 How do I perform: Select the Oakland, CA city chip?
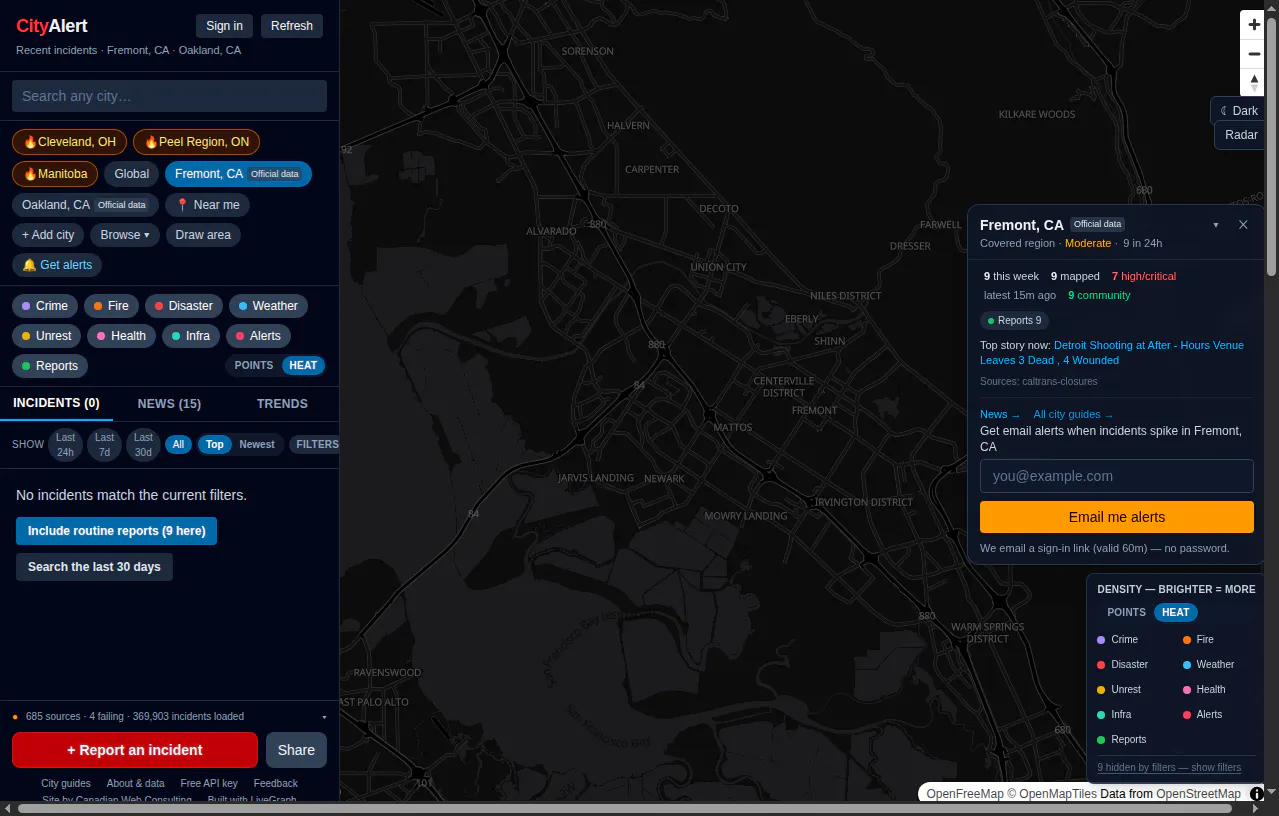85,205
